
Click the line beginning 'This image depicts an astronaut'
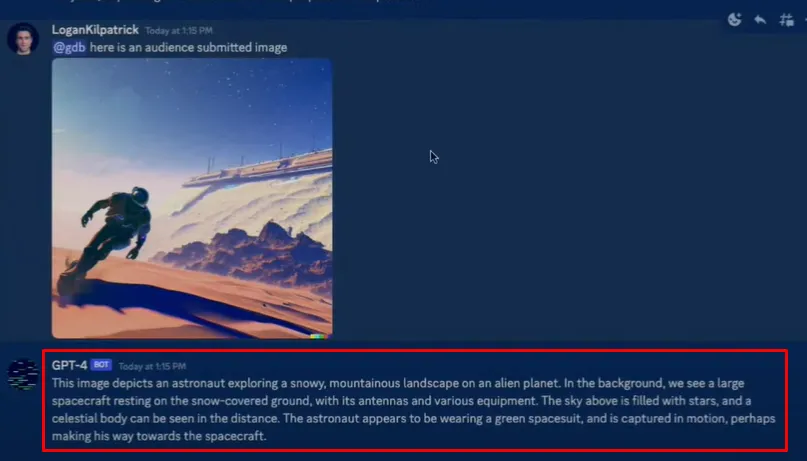pyautogui.click(x=398, y=383)
